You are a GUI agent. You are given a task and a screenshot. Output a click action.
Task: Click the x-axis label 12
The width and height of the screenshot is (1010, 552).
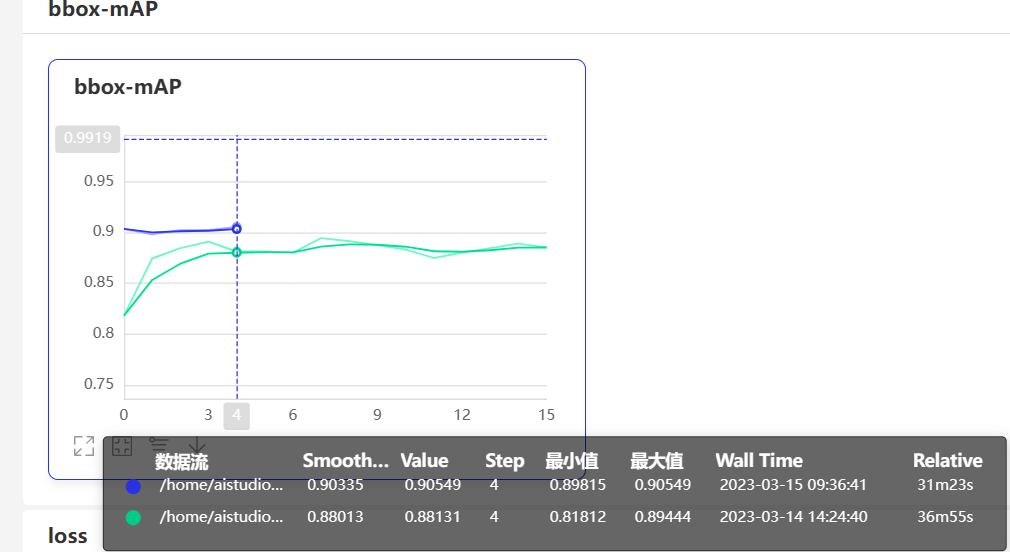[x=462, y=415]
